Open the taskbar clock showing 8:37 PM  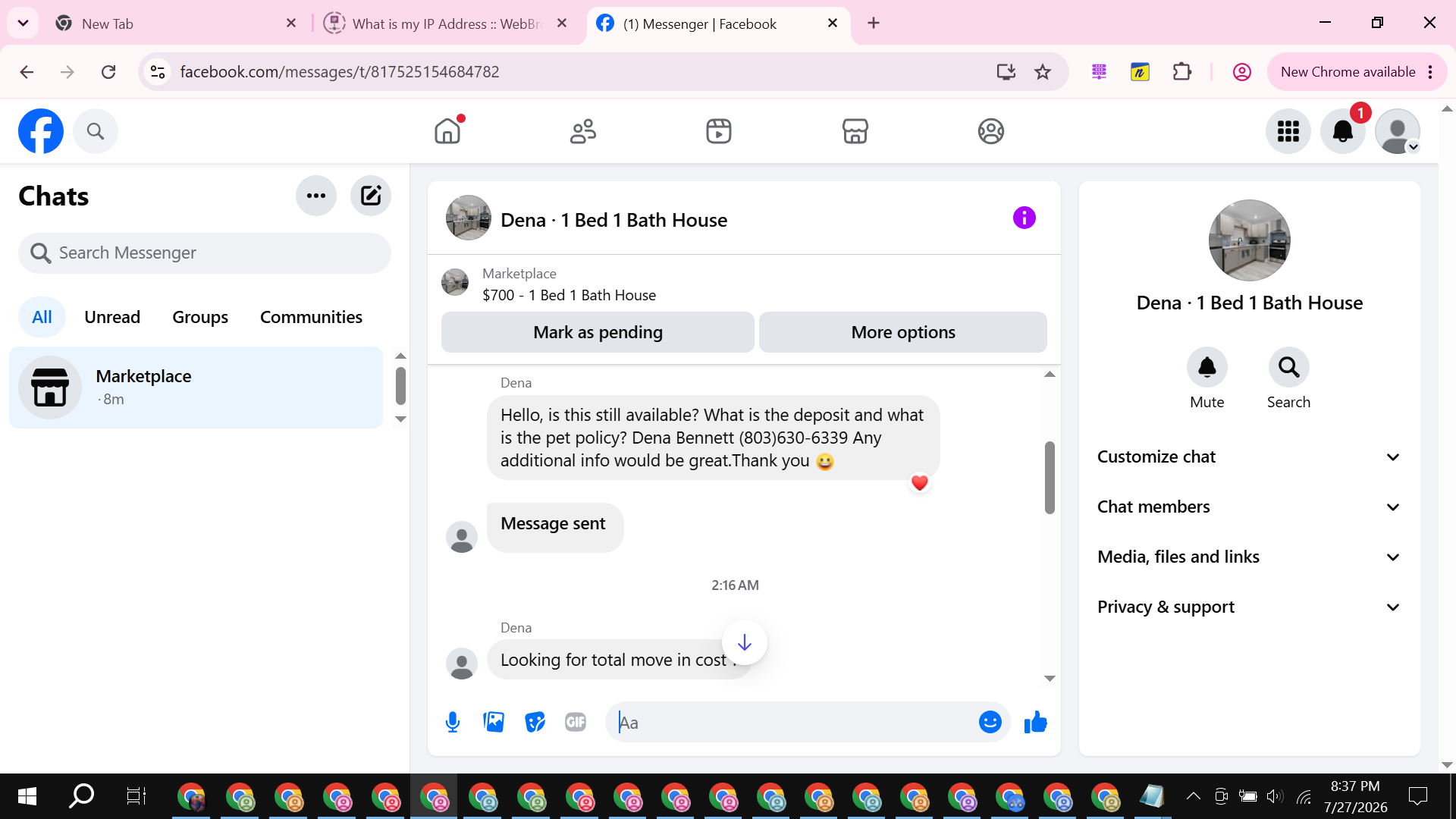coord(1355,796)
